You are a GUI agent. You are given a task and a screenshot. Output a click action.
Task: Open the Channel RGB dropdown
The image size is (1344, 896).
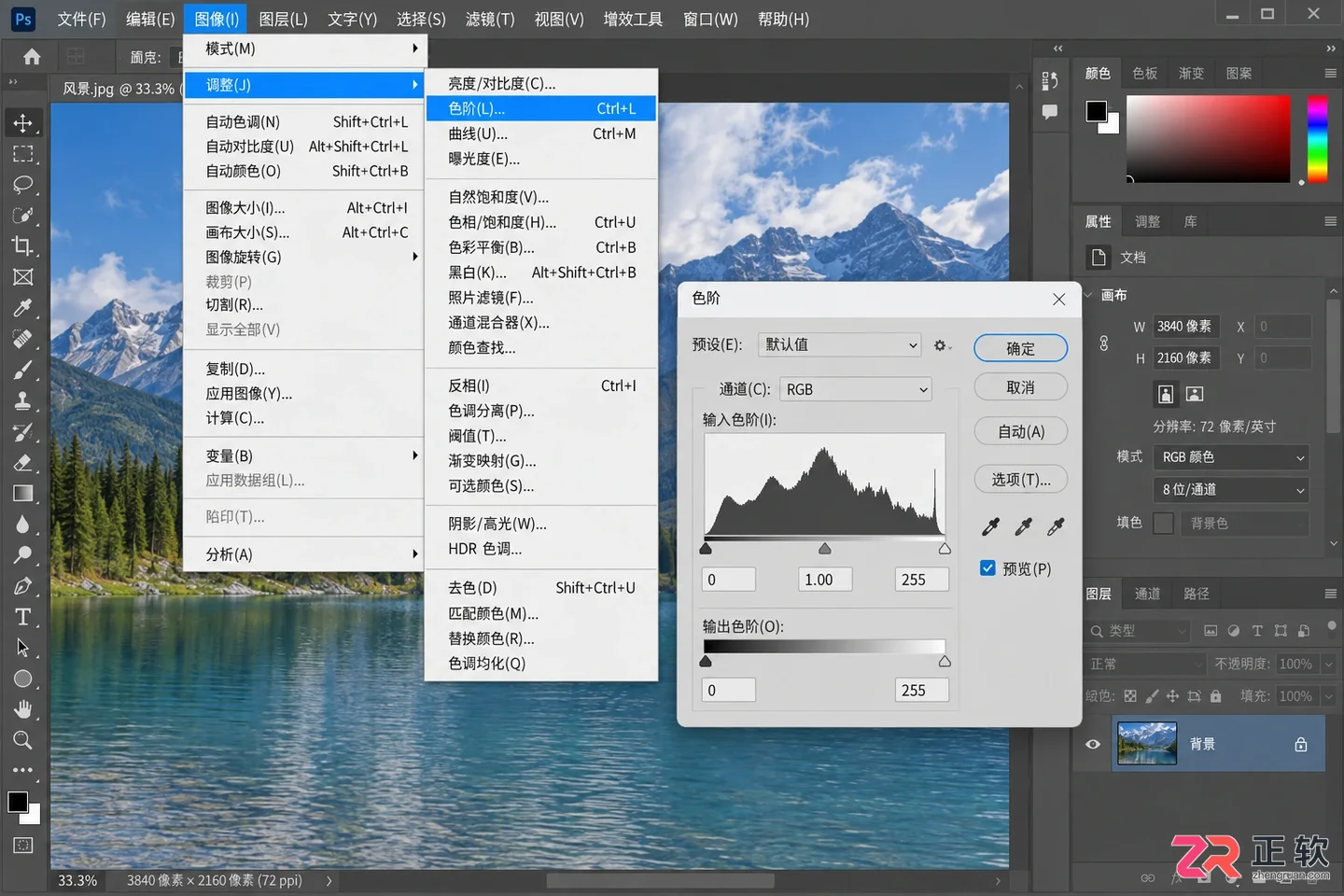pyautogui.click(x=856, y=389)
